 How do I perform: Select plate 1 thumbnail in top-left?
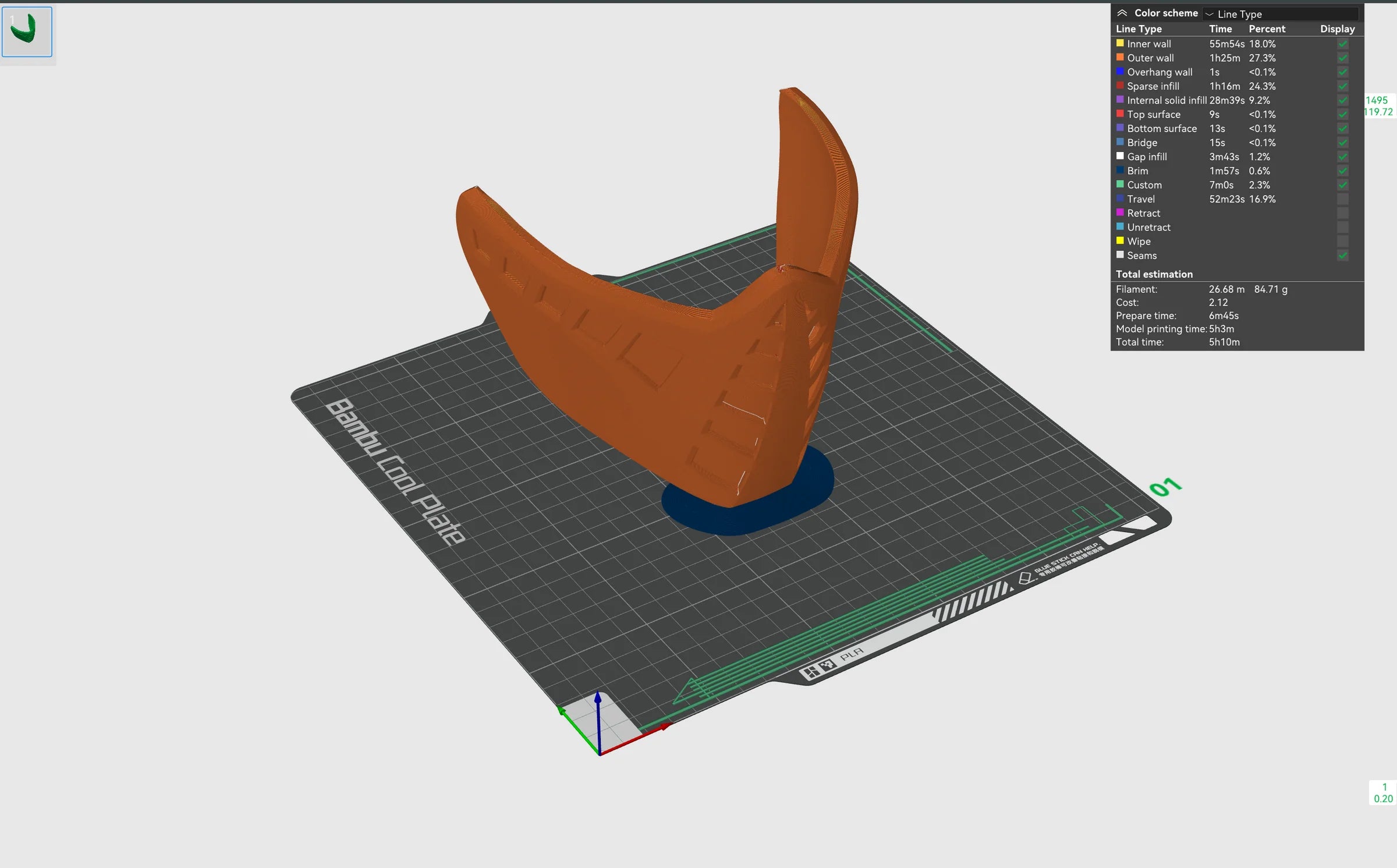coord(27,32)
